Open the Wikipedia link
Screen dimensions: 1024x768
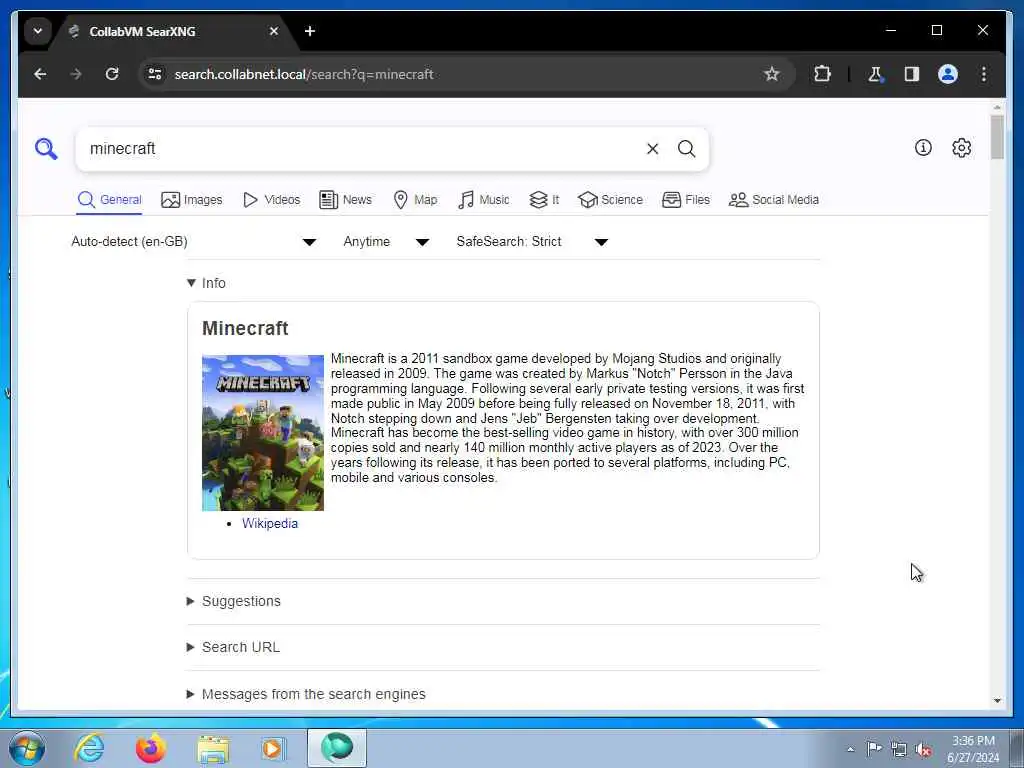[270, 524]
